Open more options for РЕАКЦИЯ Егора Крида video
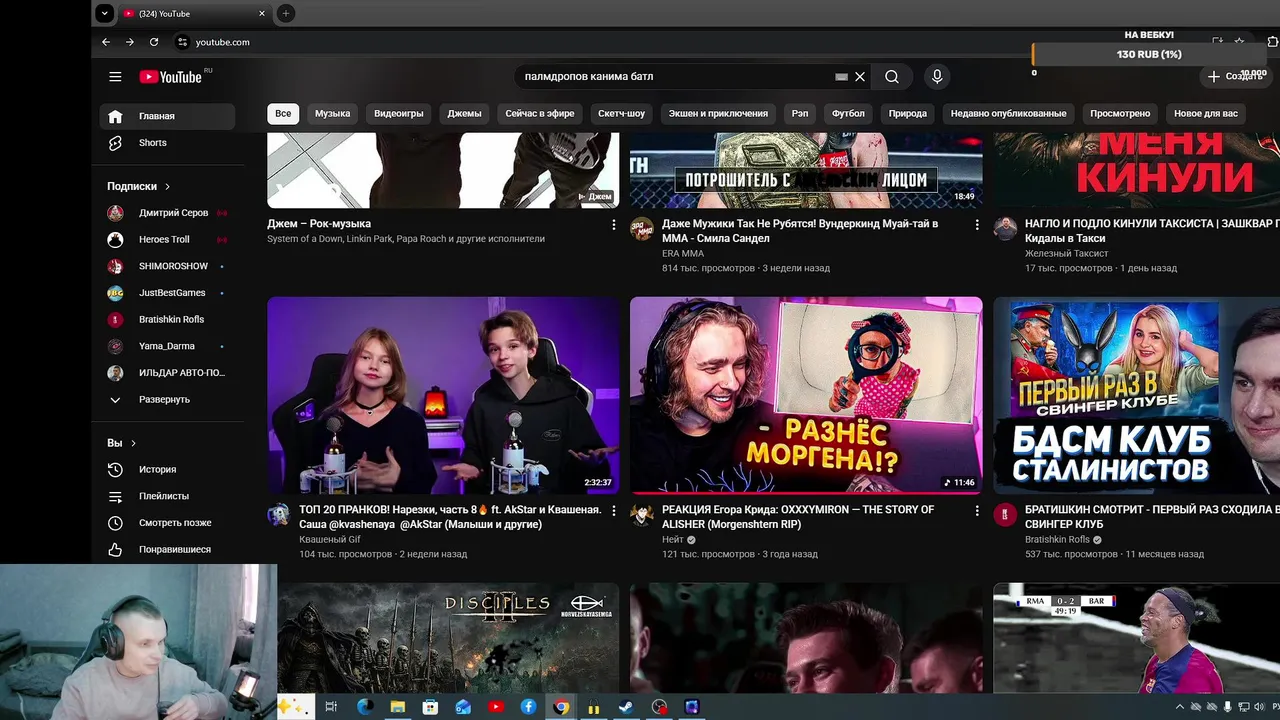The width and height of the screenshot is (1280, 720). (x=977, y=511)
